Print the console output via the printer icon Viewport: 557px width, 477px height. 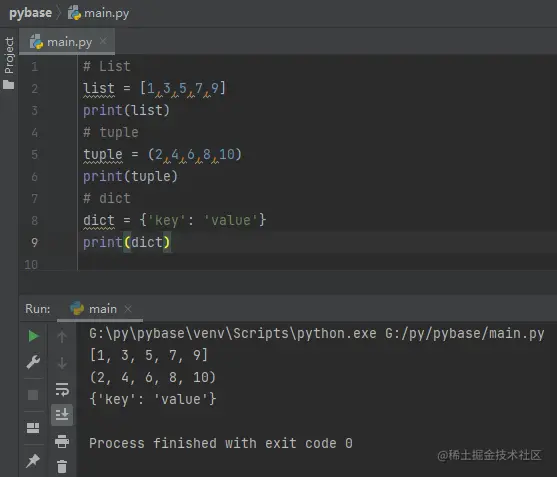[62, 441]
